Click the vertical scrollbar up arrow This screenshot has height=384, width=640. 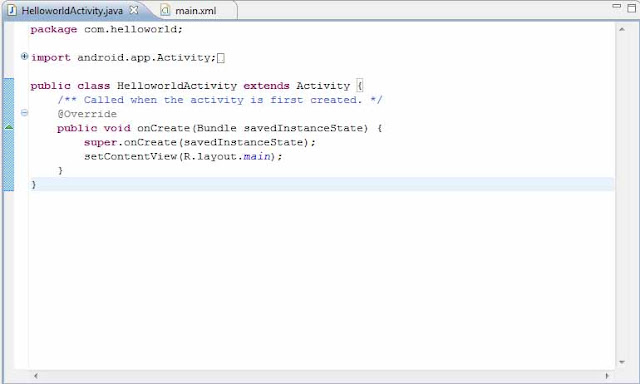[622, 29]
